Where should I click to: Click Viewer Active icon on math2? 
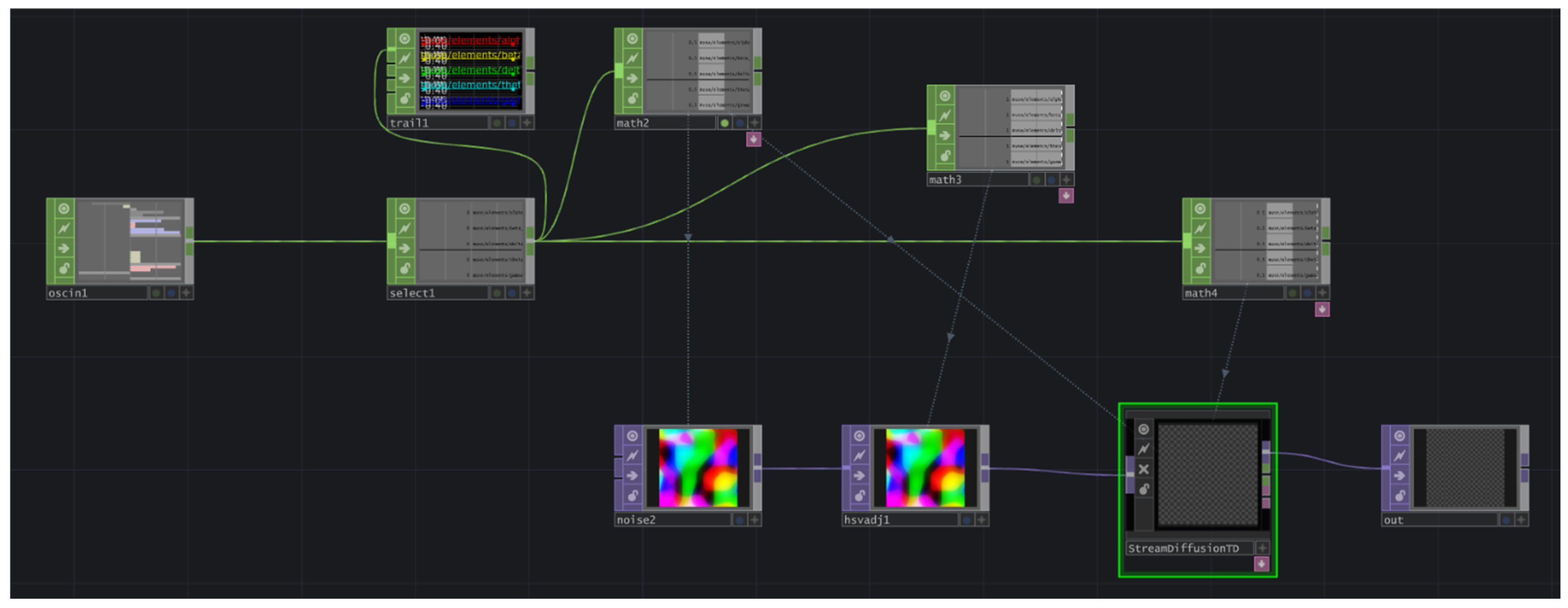pyautogui.click(x=632, y=39)
